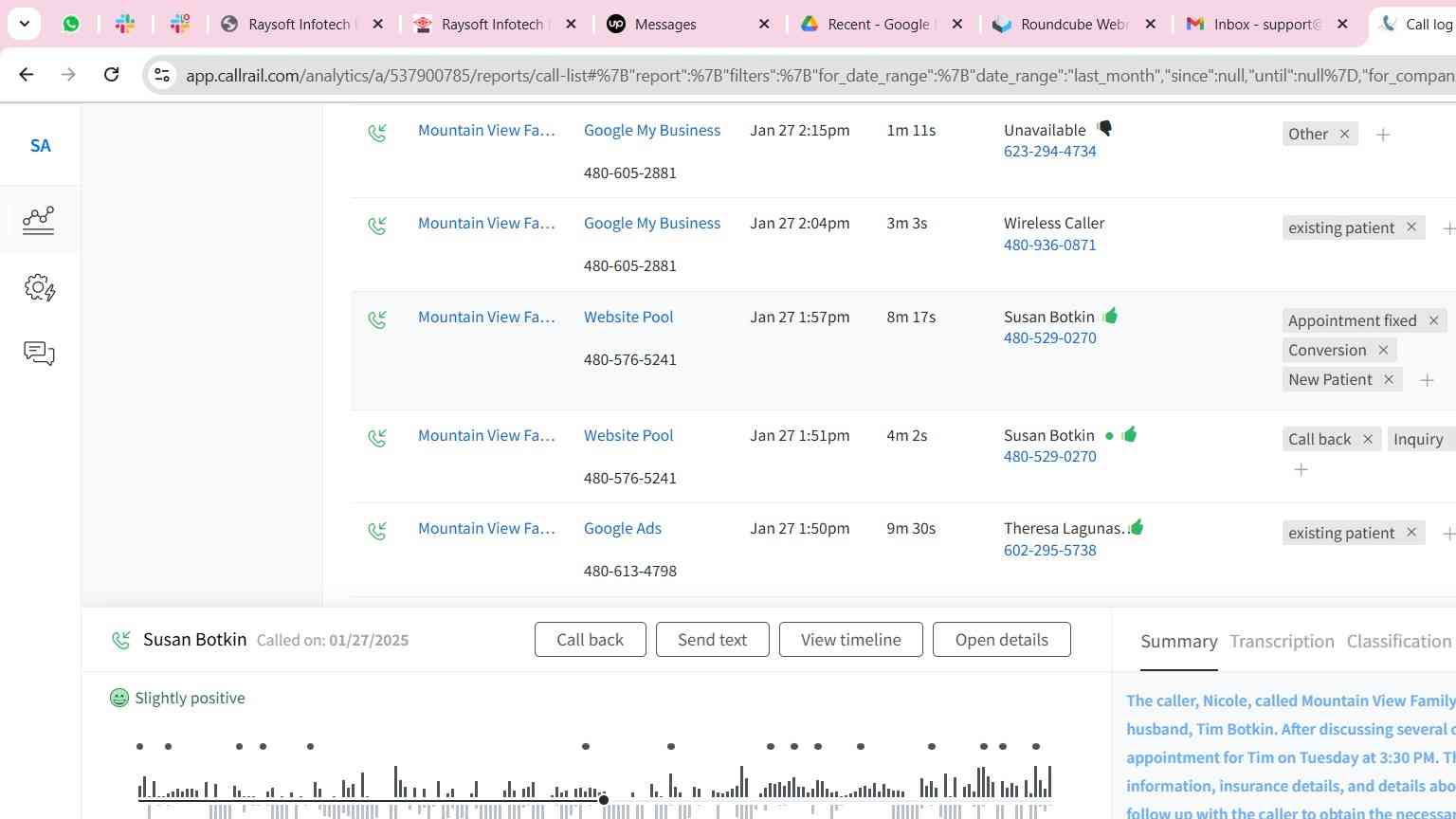Remove the Other tag

coord(1344,135)
